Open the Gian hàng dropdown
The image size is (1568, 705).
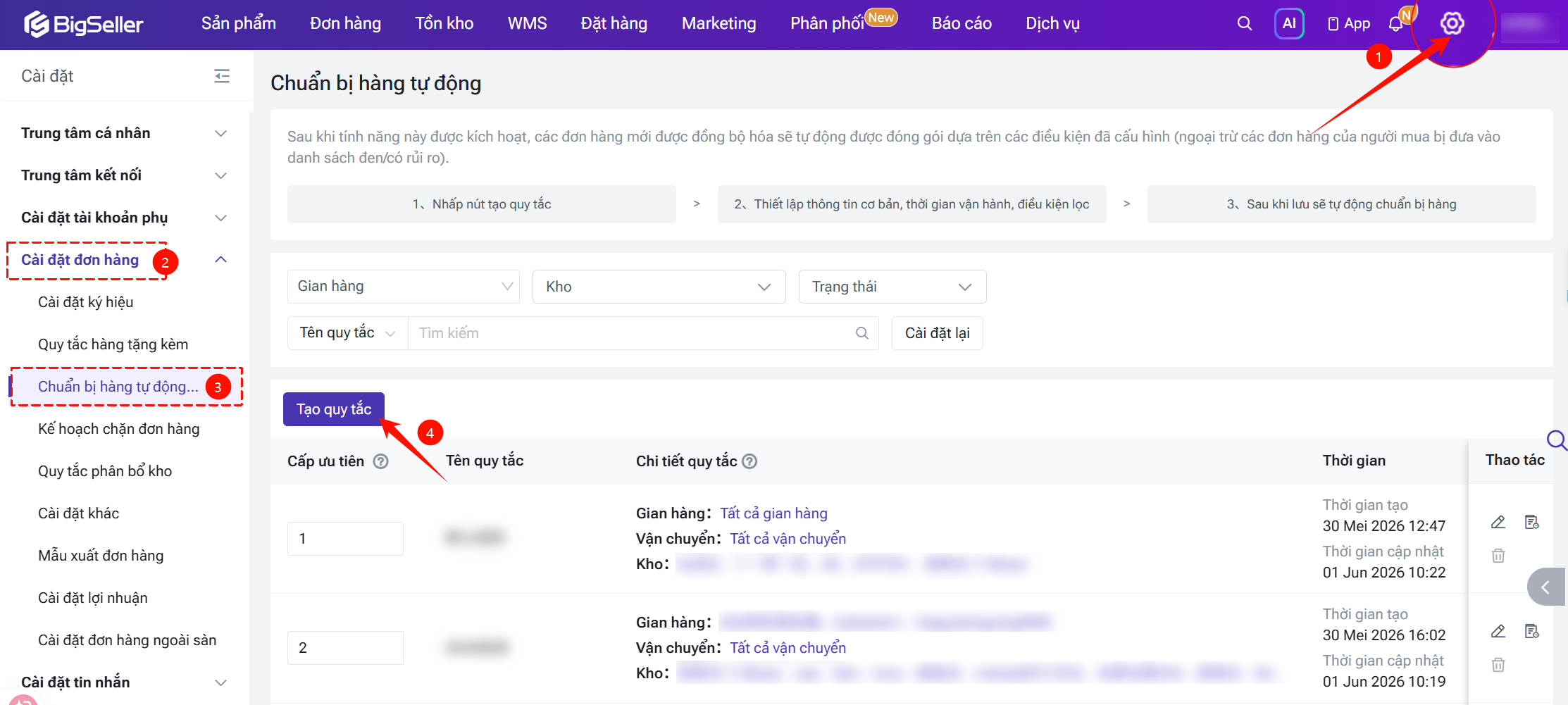[x=404, y=287]
